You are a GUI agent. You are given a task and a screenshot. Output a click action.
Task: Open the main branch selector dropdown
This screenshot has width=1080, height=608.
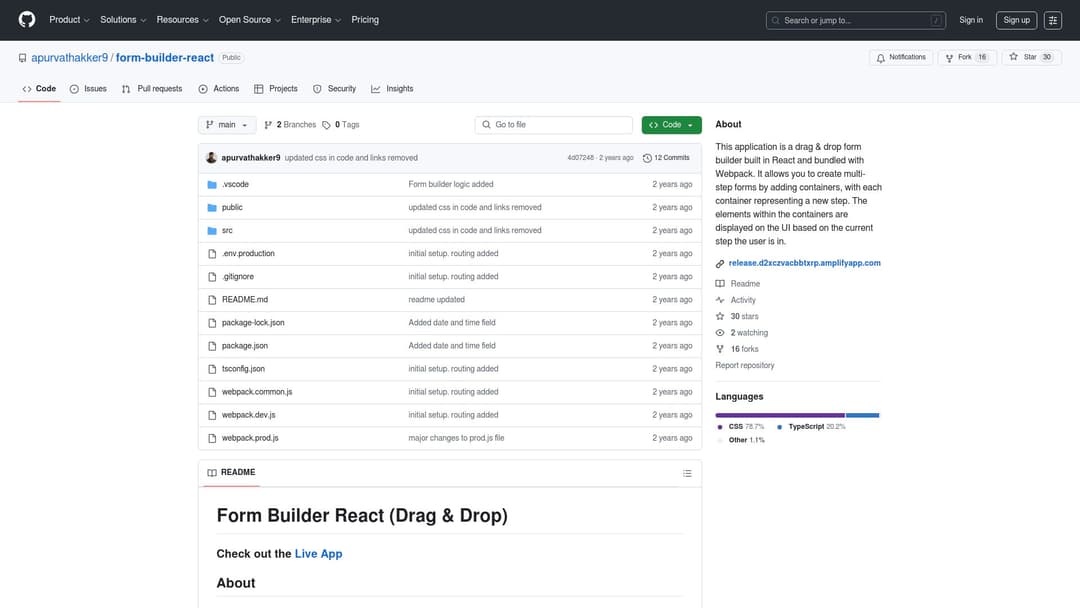pyautogui.click(x=227, y=125)
